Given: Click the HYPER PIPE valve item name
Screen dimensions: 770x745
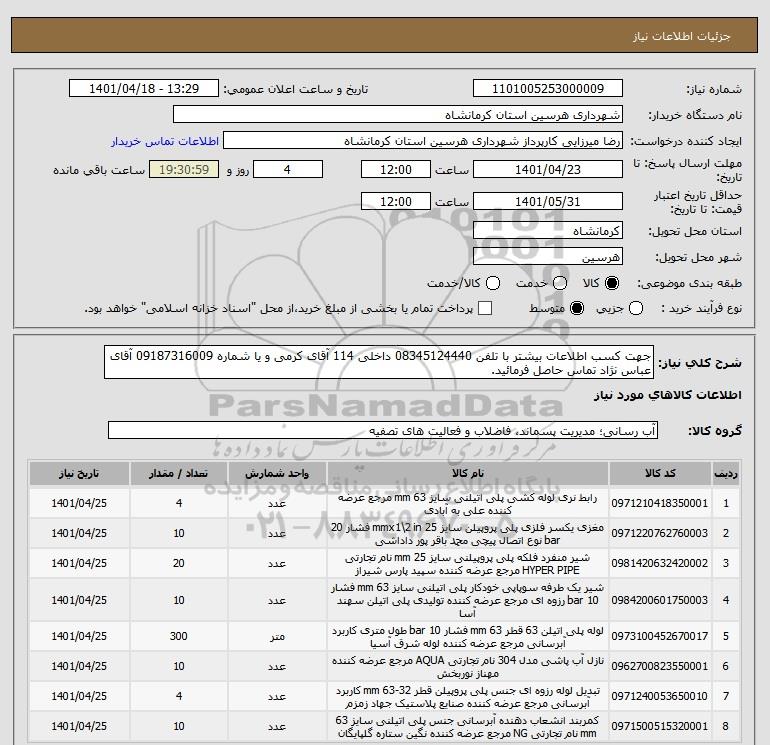Looking at the screenshot, I should tap(467, 564).
